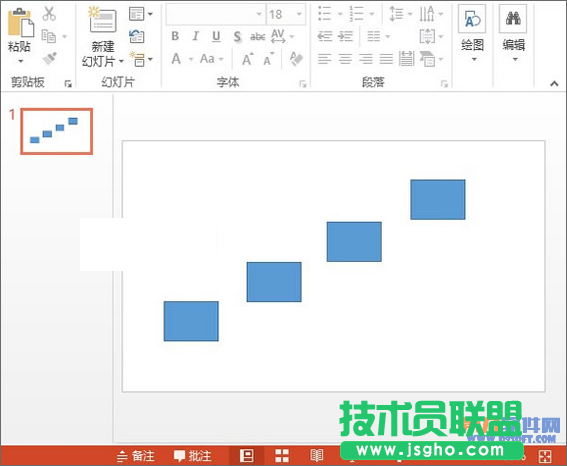
Task: Click the Paste clipboard icon
Action: point(21,22)
